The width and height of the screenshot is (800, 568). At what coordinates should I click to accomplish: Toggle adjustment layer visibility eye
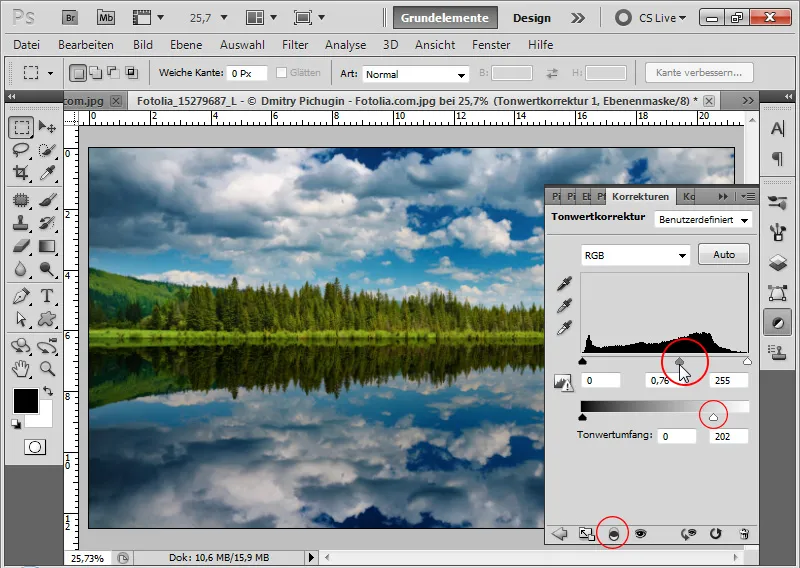coord(640,534)
